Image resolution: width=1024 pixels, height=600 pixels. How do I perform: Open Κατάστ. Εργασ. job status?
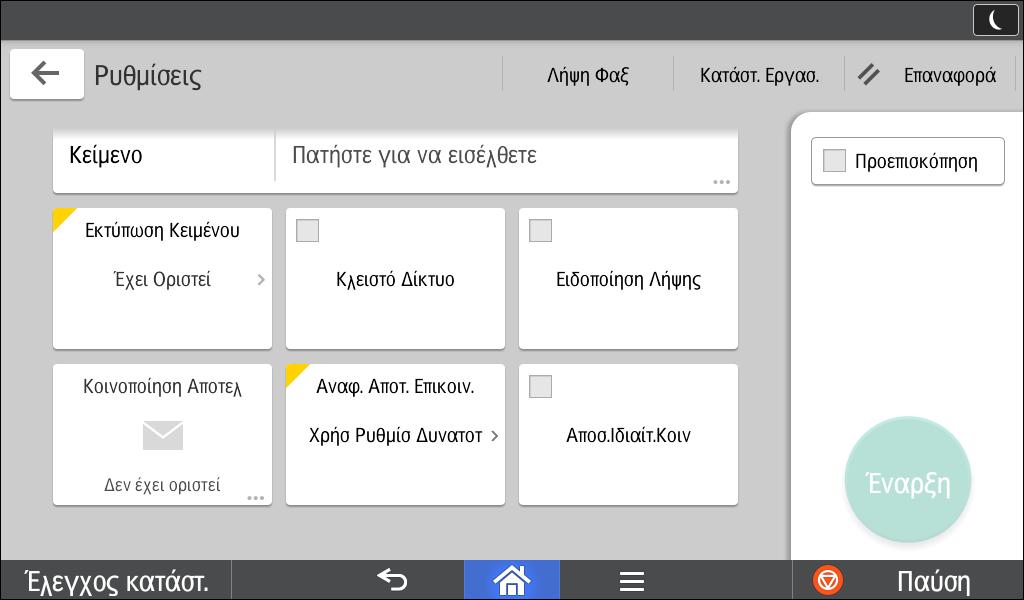tap(760, 75)
